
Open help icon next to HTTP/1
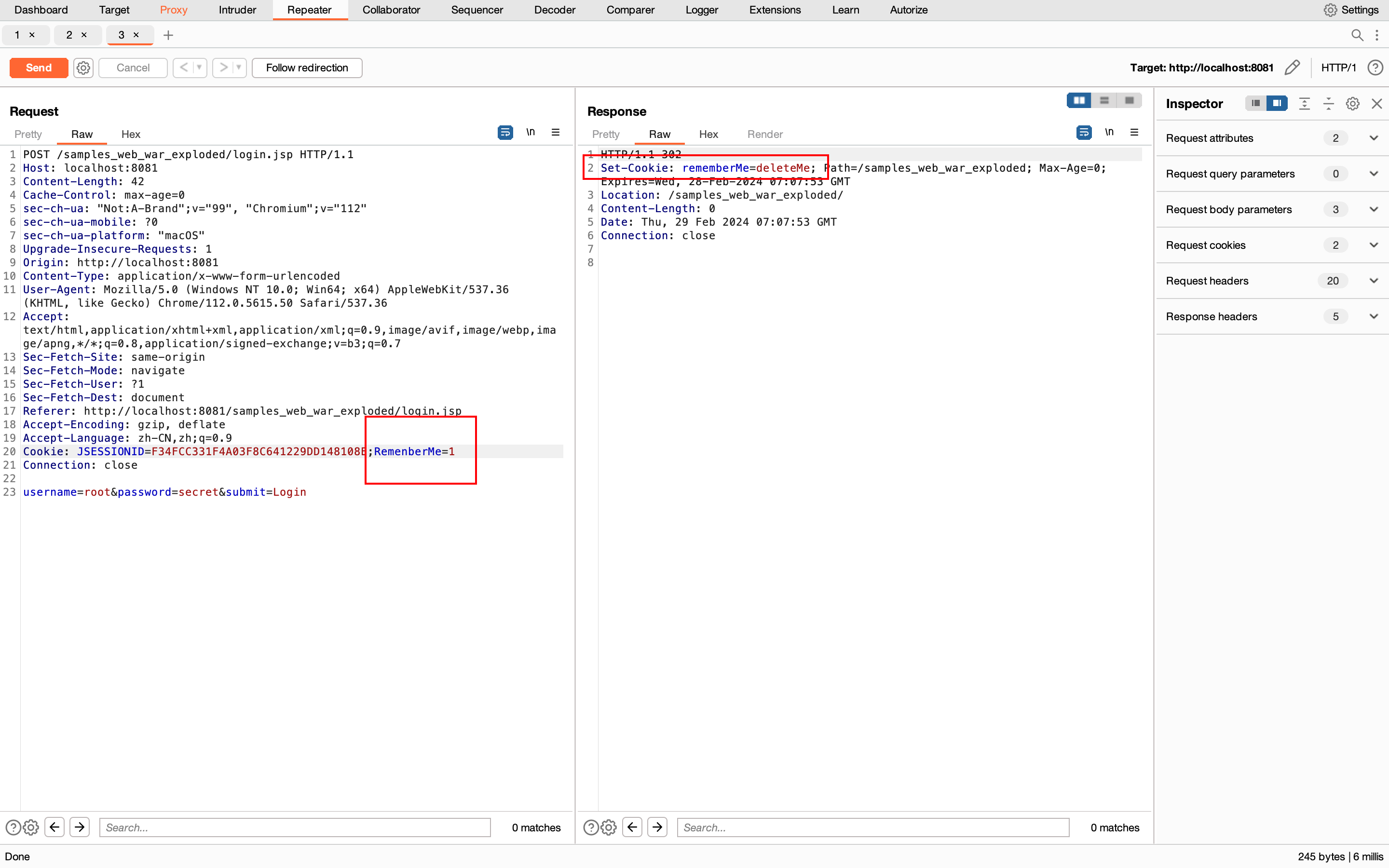pyautogui.click(x=1375, y=68)
